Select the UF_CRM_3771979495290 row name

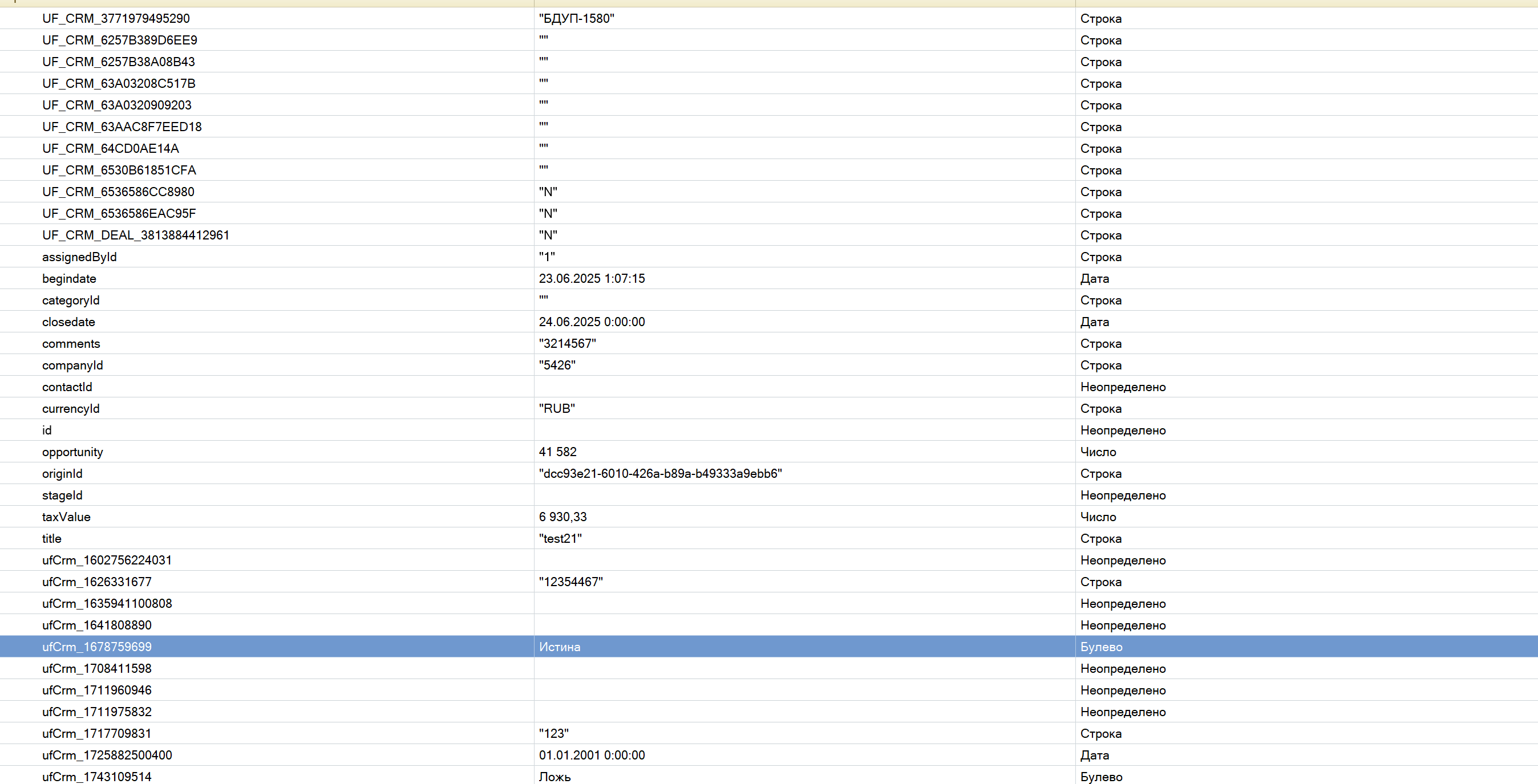116,18
